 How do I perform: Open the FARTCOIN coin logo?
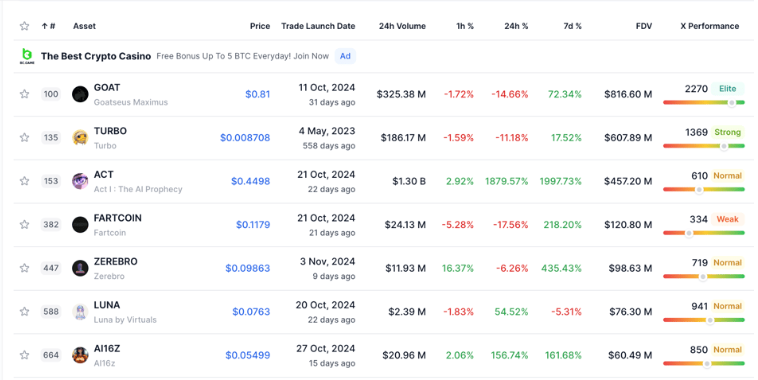point(80,224)
